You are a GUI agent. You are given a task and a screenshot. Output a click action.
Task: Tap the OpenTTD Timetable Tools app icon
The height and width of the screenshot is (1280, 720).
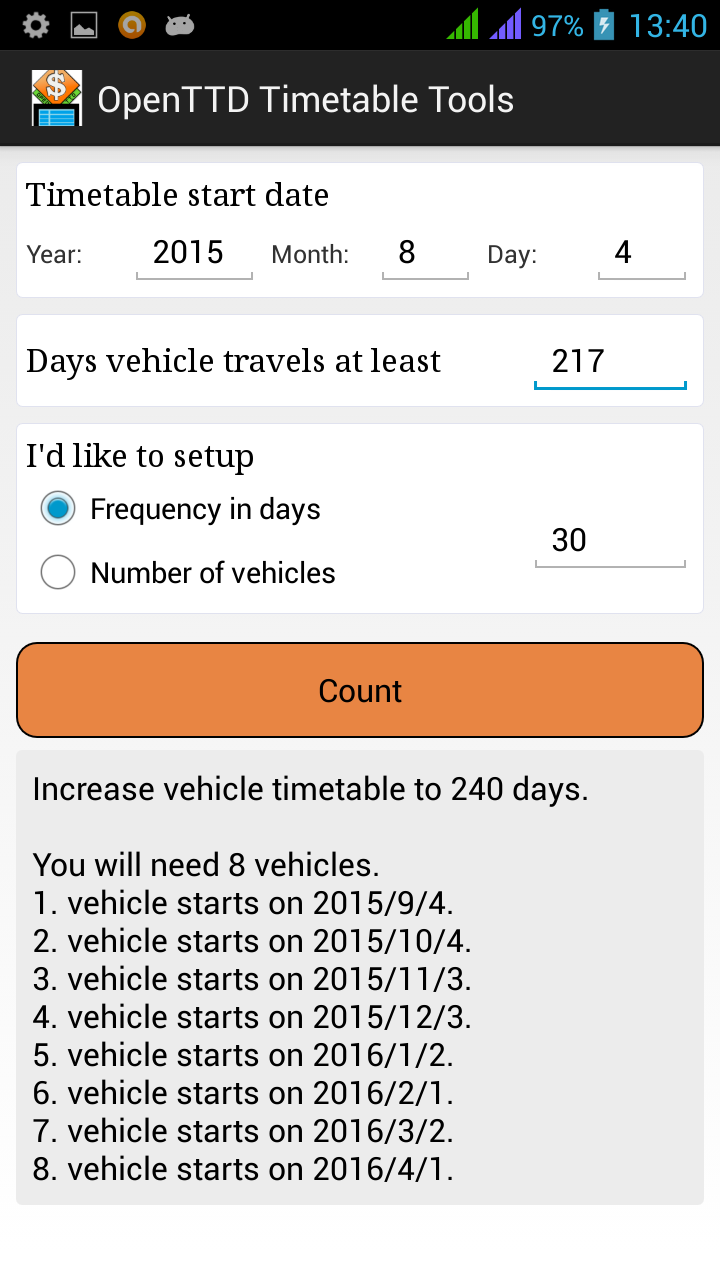(57, 99)
